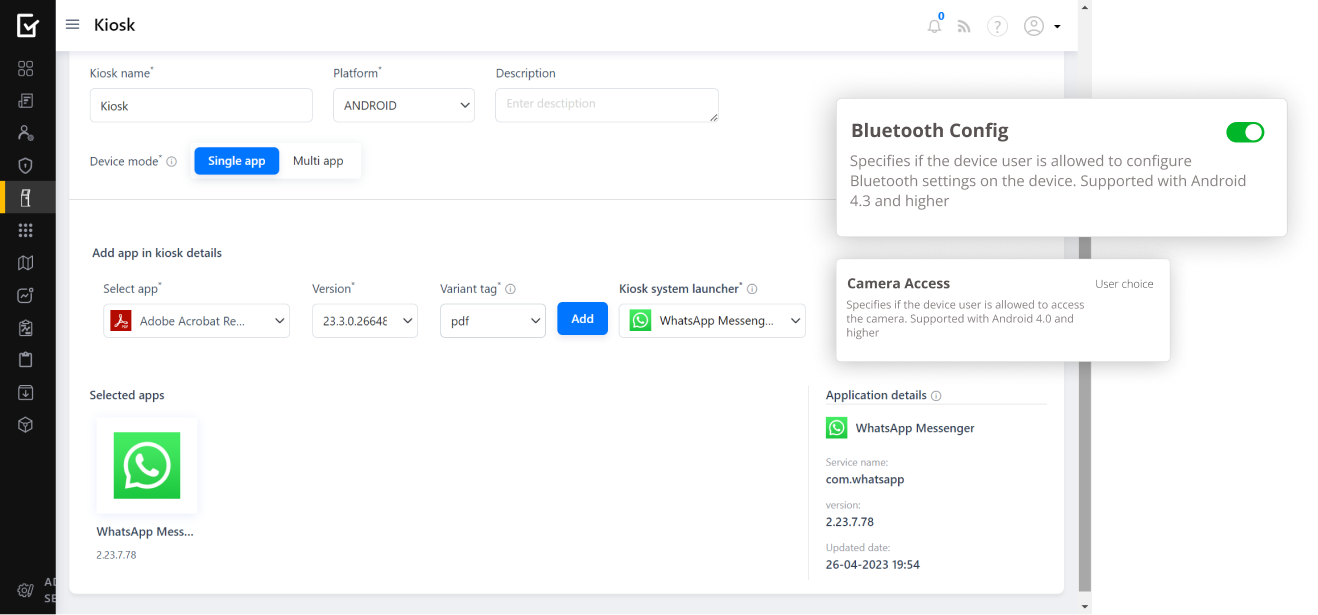The height and width of the screenshot is (615, 1318).
Task: Open the Variant tag pdf dropdown
Action: 493,321
